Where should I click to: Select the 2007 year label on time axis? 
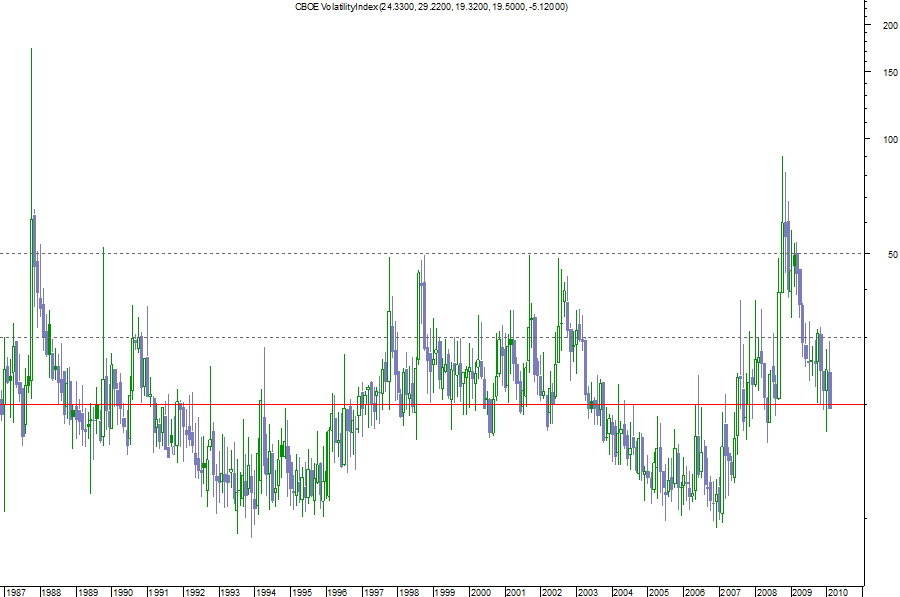pos(731,592)
